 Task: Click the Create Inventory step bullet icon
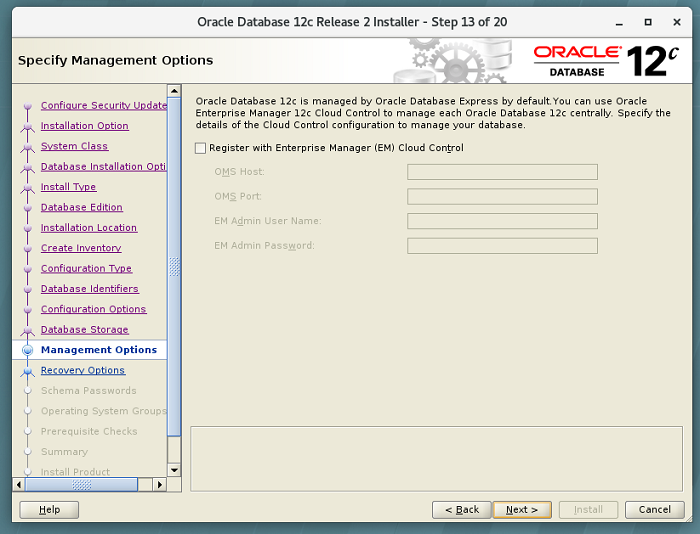pos(28,248)
